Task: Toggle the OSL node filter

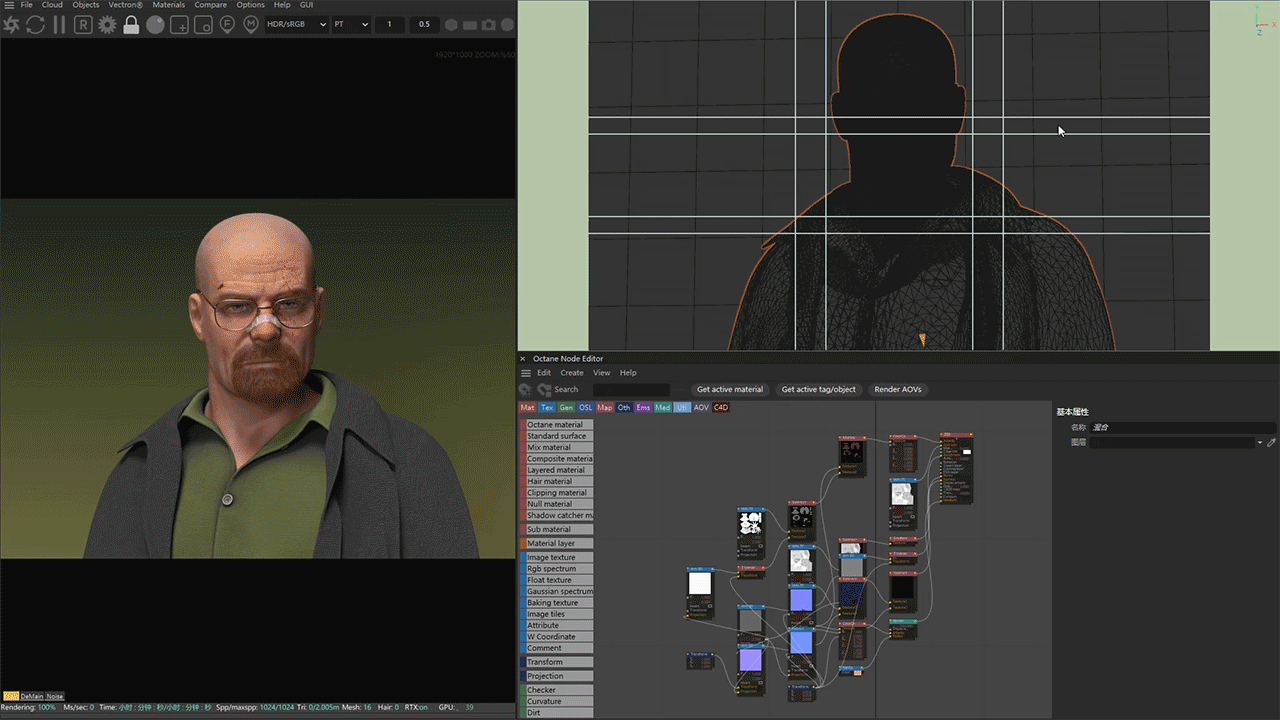Action: coord(586,408)
